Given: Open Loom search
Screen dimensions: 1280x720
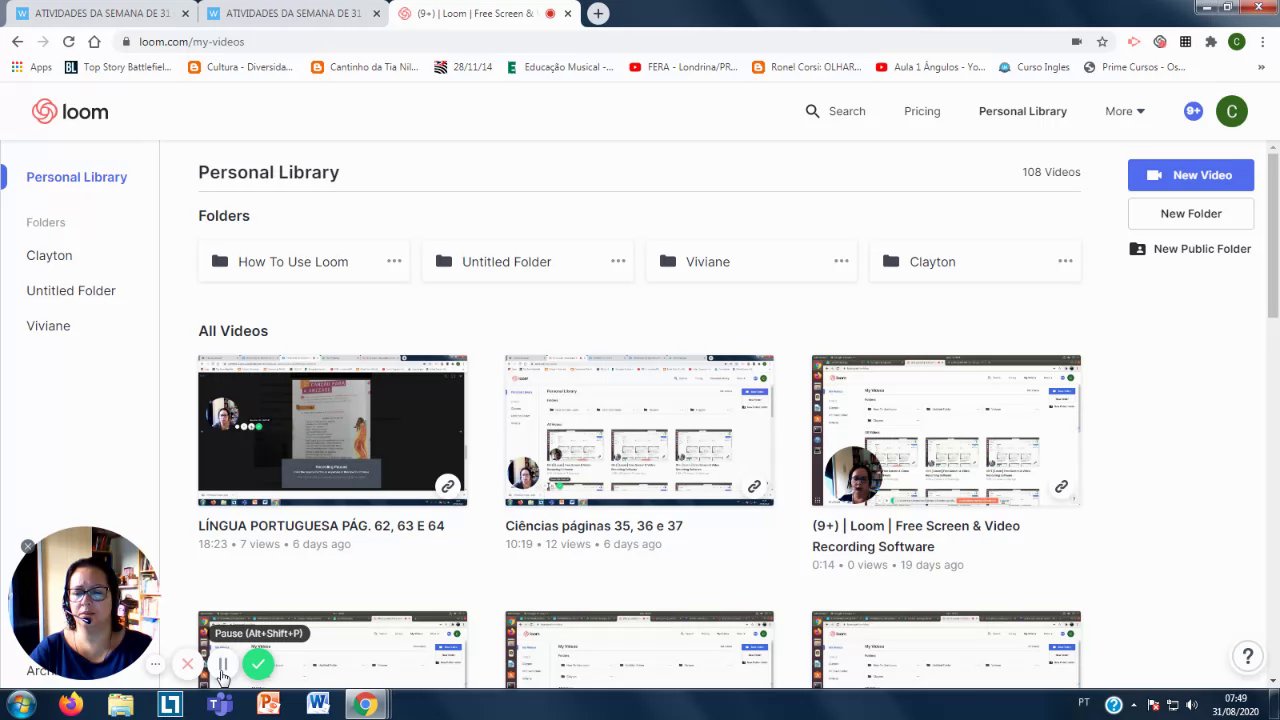Looking at the screenshot, I should coord(835,111).
